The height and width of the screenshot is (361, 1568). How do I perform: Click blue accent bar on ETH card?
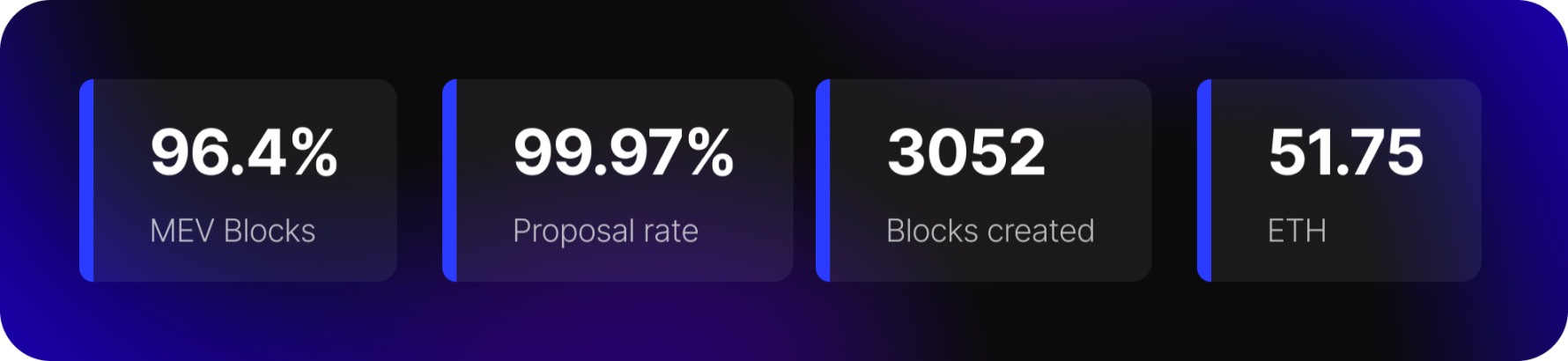coord(1204,180)
